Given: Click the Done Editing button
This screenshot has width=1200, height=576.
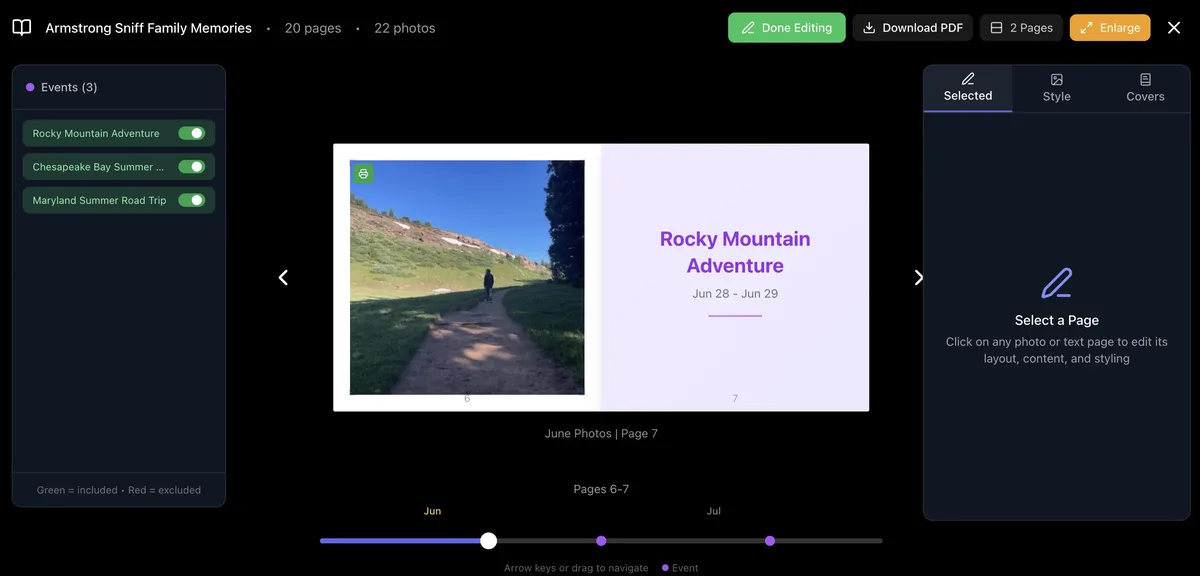Looking at the screenshot, I should coord(786,27).
